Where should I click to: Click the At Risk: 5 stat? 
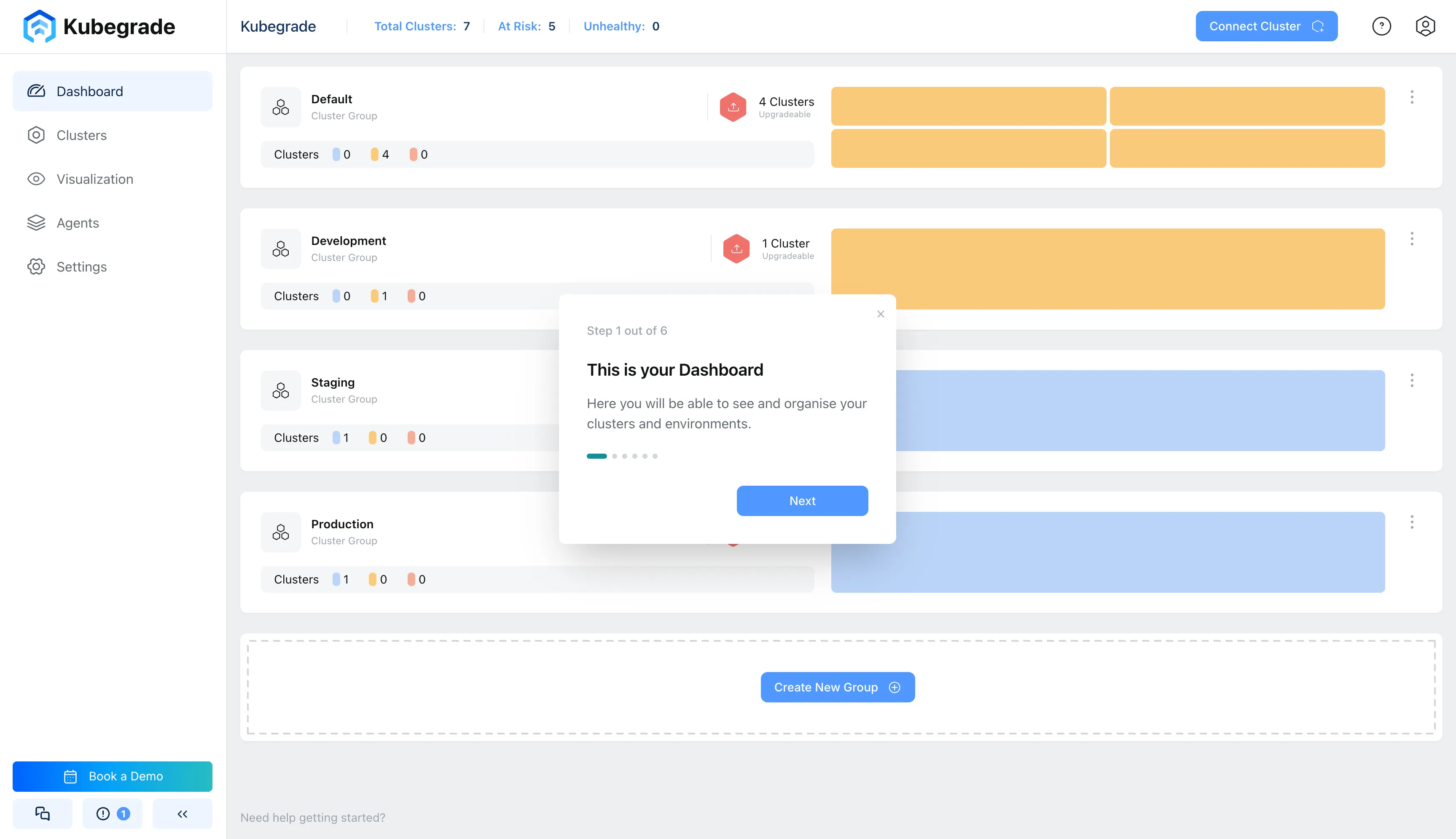(527, 26)
